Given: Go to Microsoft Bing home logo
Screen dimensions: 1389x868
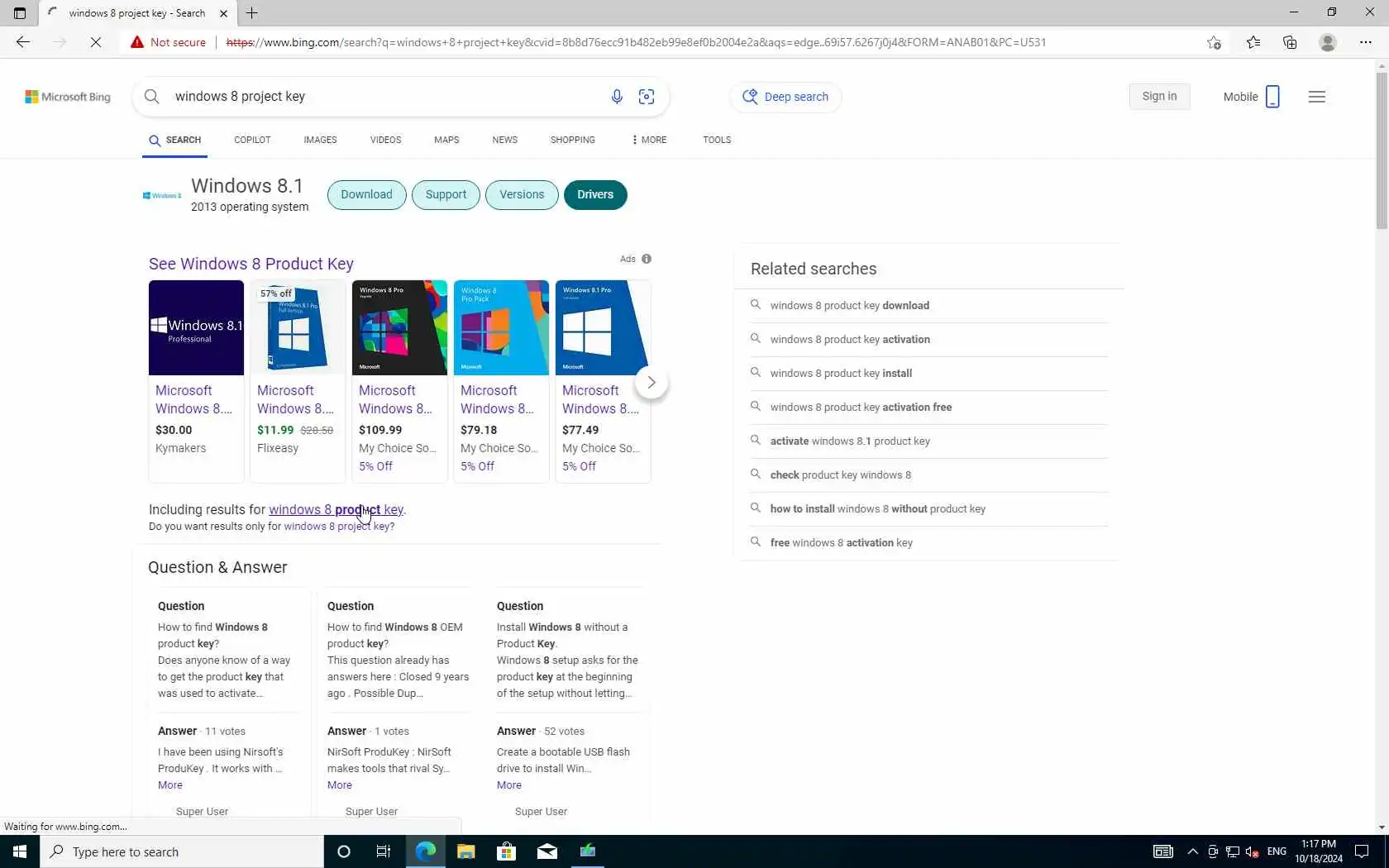Looking at the screenshot, I should tap(68, 97).
